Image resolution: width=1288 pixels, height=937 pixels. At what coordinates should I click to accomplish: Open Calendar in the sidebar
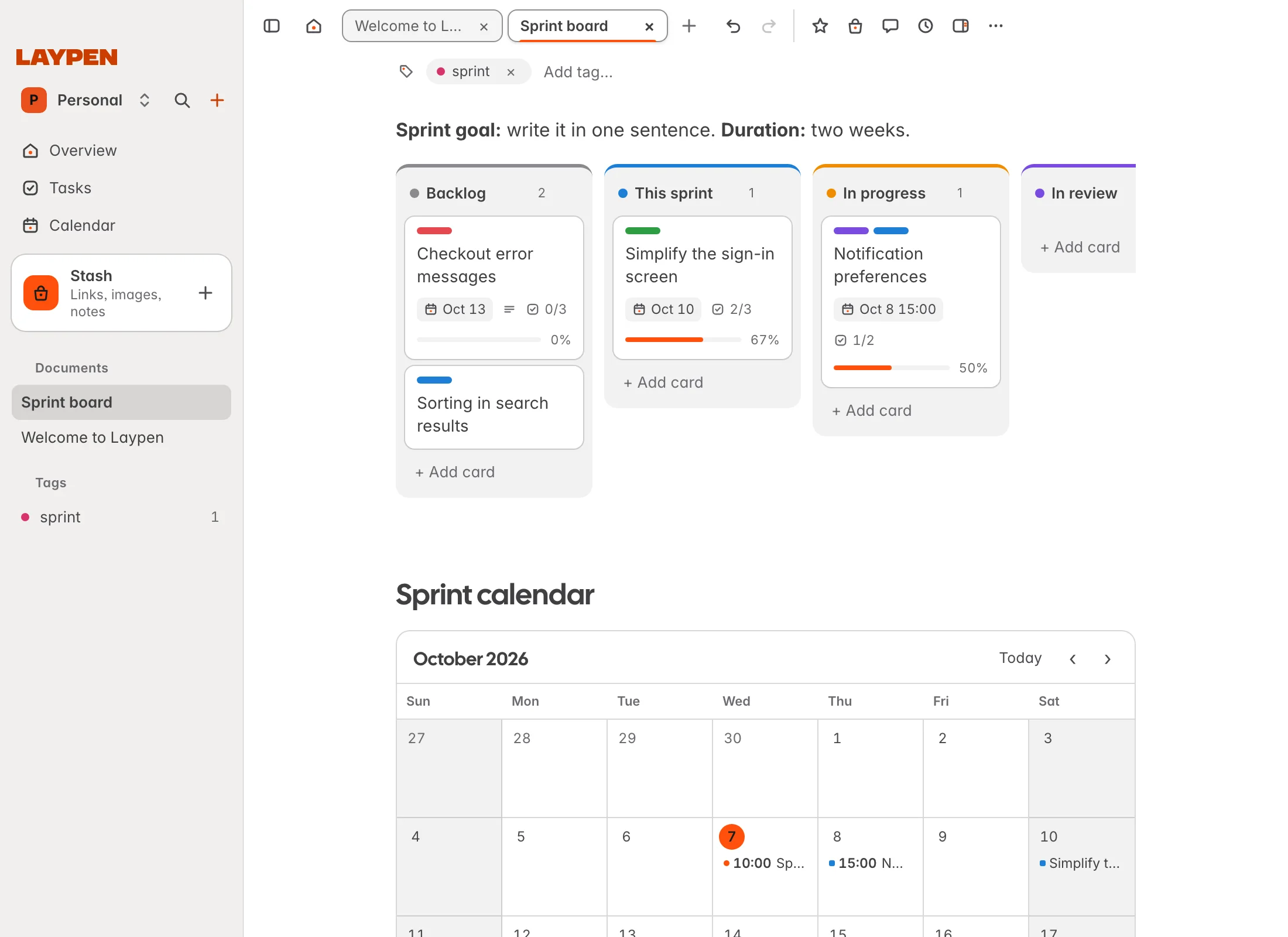(121, 225)
